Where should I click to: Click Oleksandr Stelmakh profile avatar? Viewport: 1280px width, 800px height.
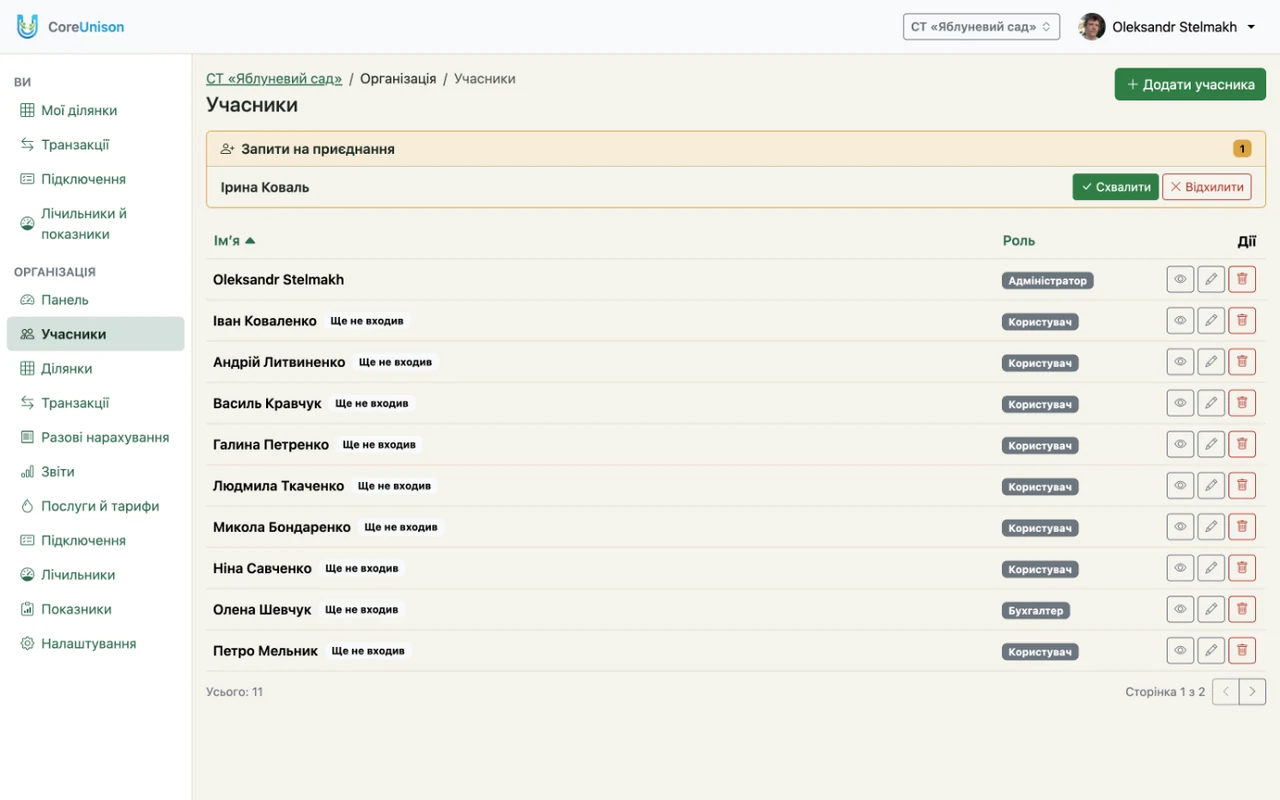click(x=1092, y=27)
